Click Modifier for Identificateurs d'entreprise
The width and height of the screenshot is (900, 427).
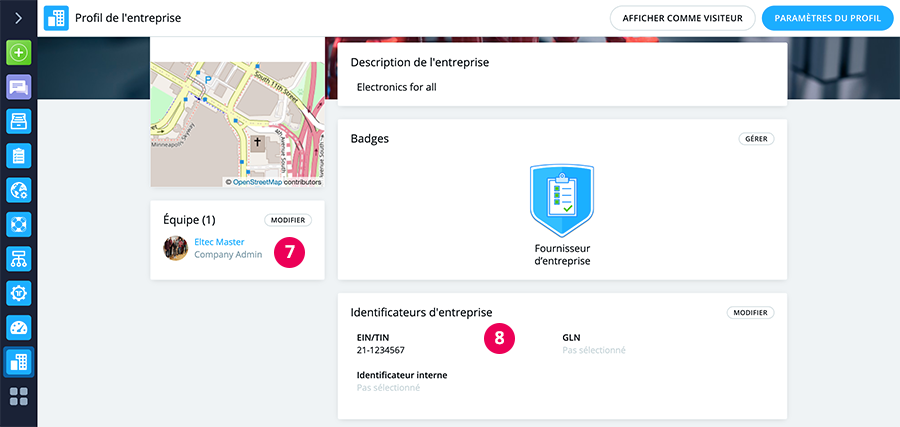[x=751, y=313]
